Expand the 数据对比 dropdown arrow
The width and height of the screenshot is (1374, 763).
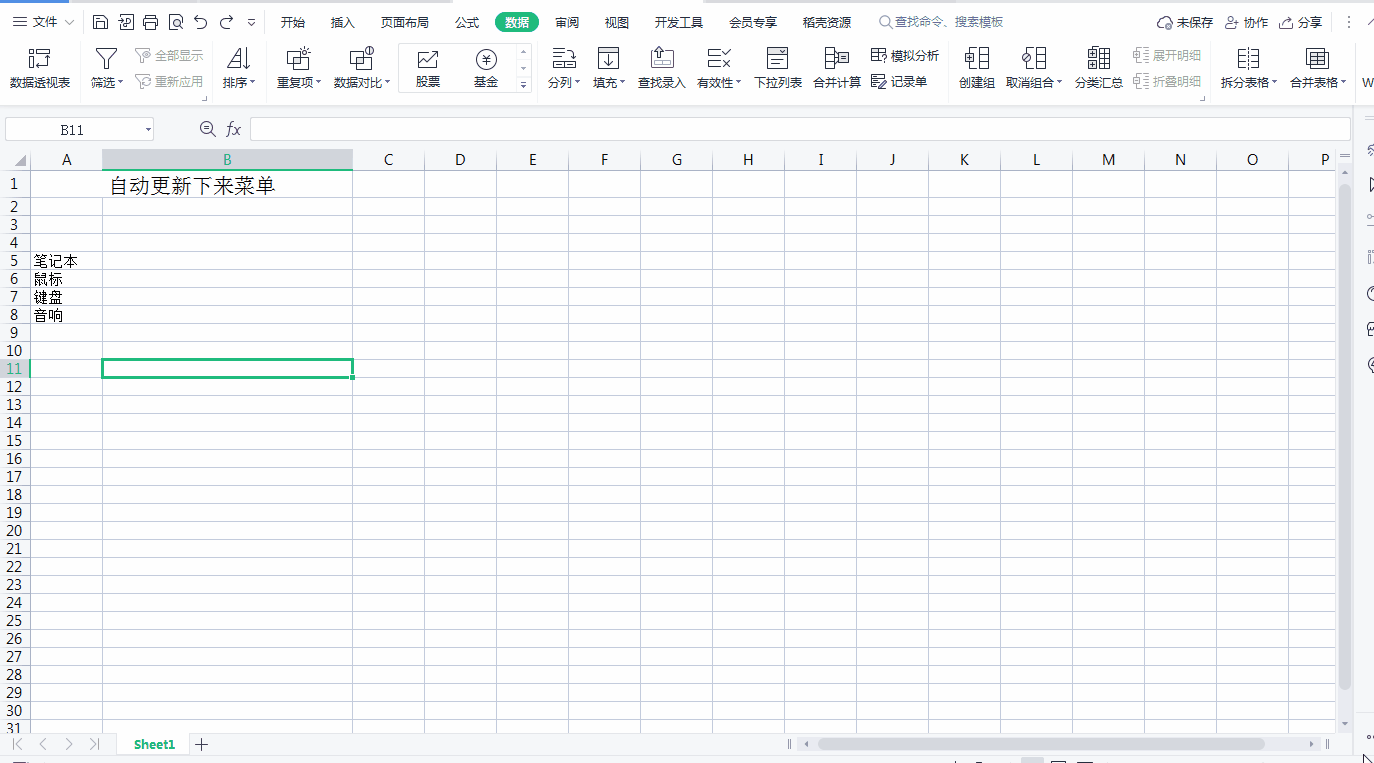389,83
